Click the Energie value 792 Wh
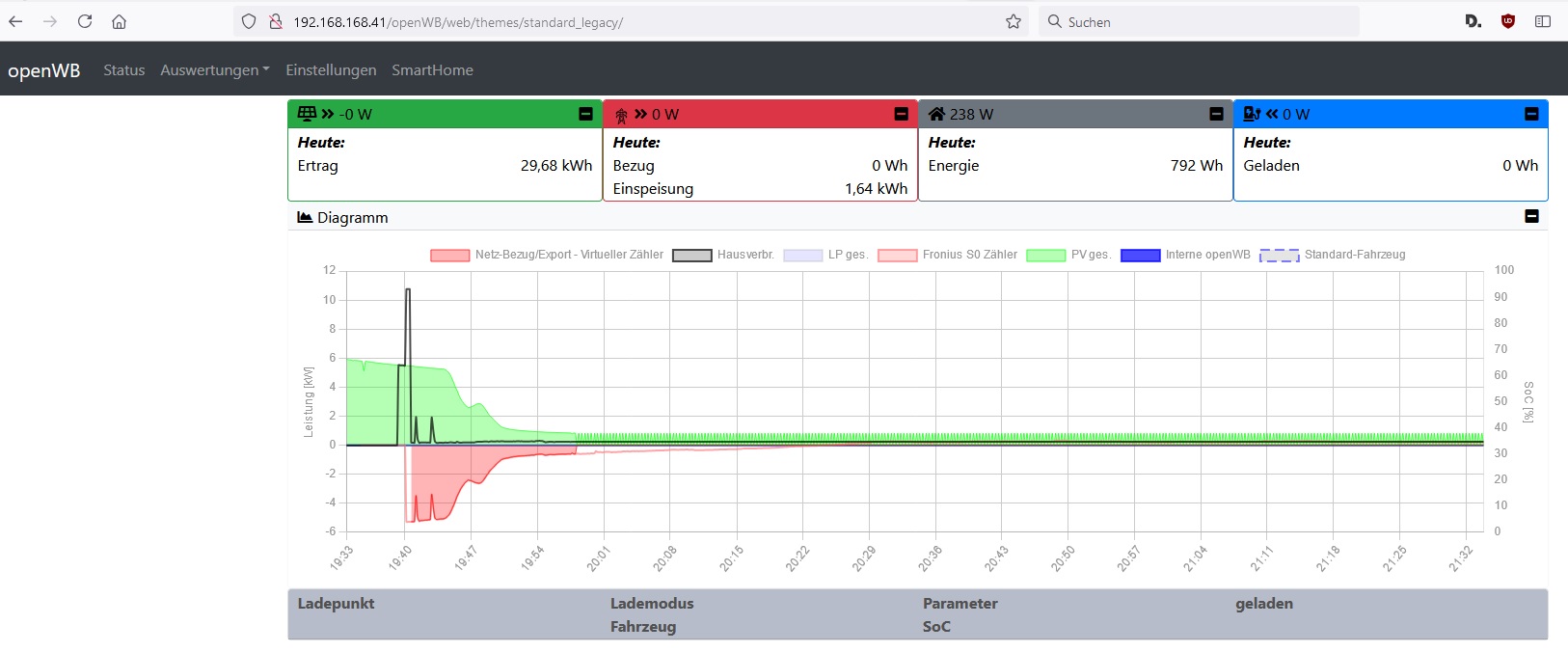The height and width of the screenshot is (652, 1568). pos(1197,166)
